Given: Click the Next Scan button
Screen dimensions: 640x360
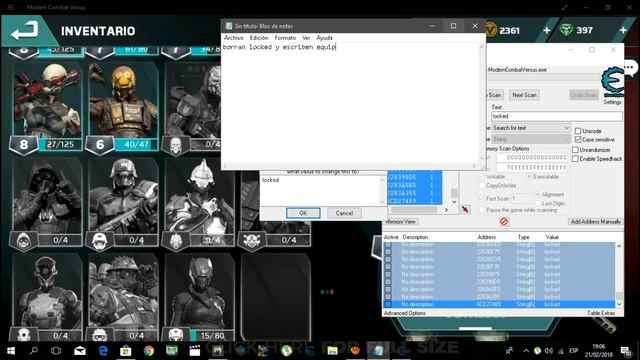Looking at the screenshot, I should tap(524, 95).
